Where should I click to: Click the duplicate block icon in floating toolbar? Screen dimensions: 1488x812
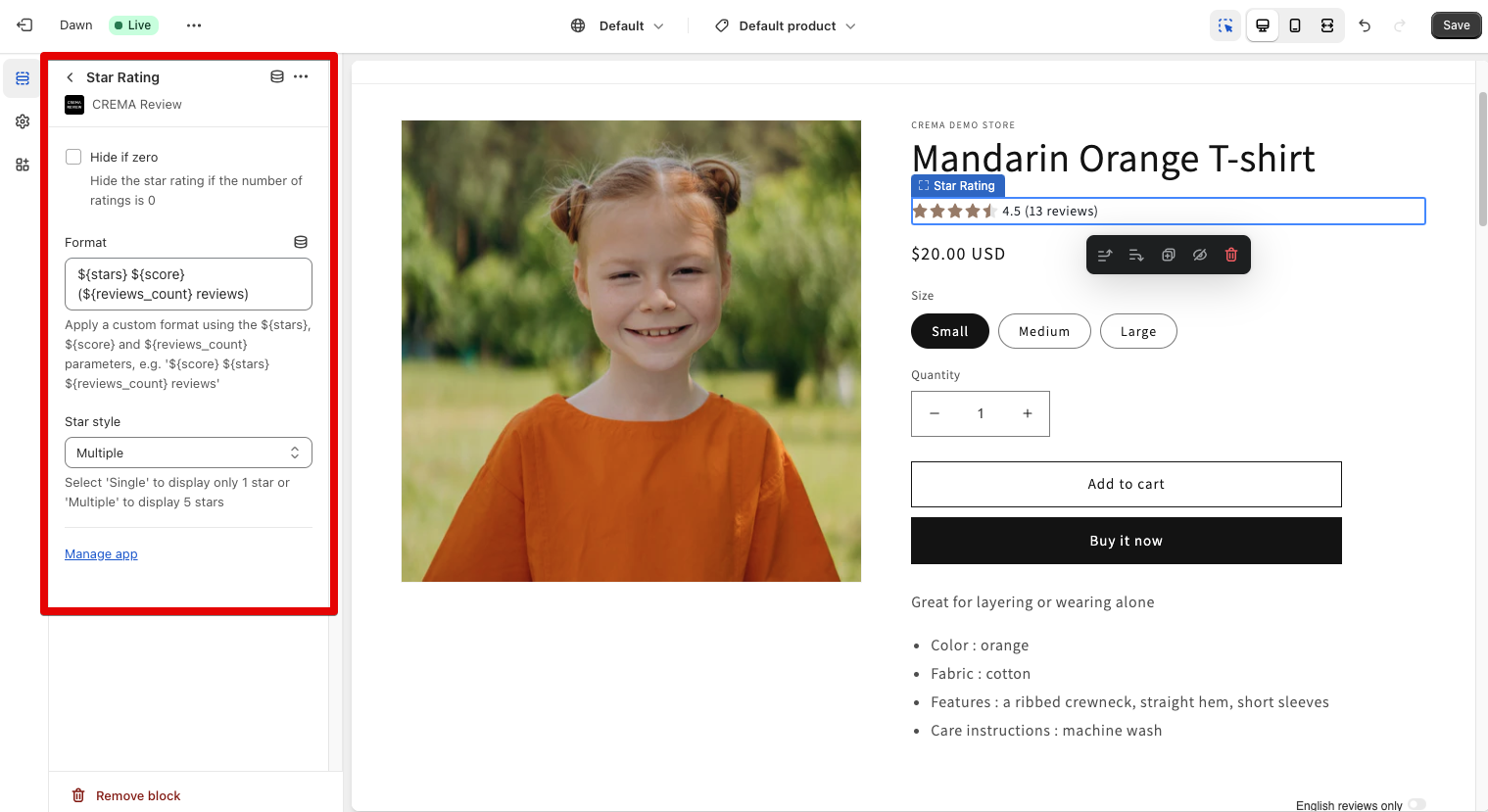coord(1168,255)
